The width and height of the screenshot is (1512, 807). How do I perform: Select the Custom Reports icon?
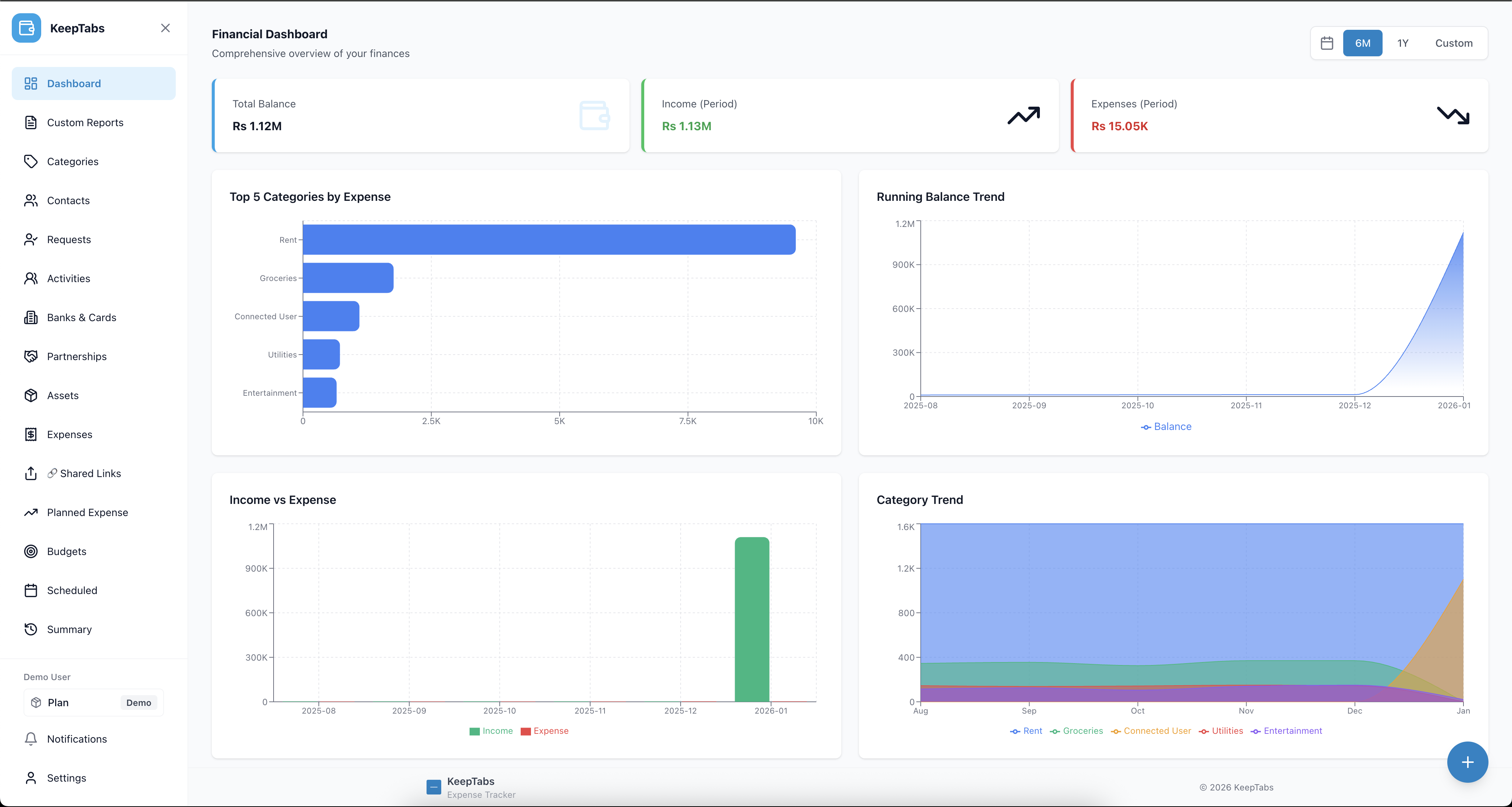click(31, 122)
